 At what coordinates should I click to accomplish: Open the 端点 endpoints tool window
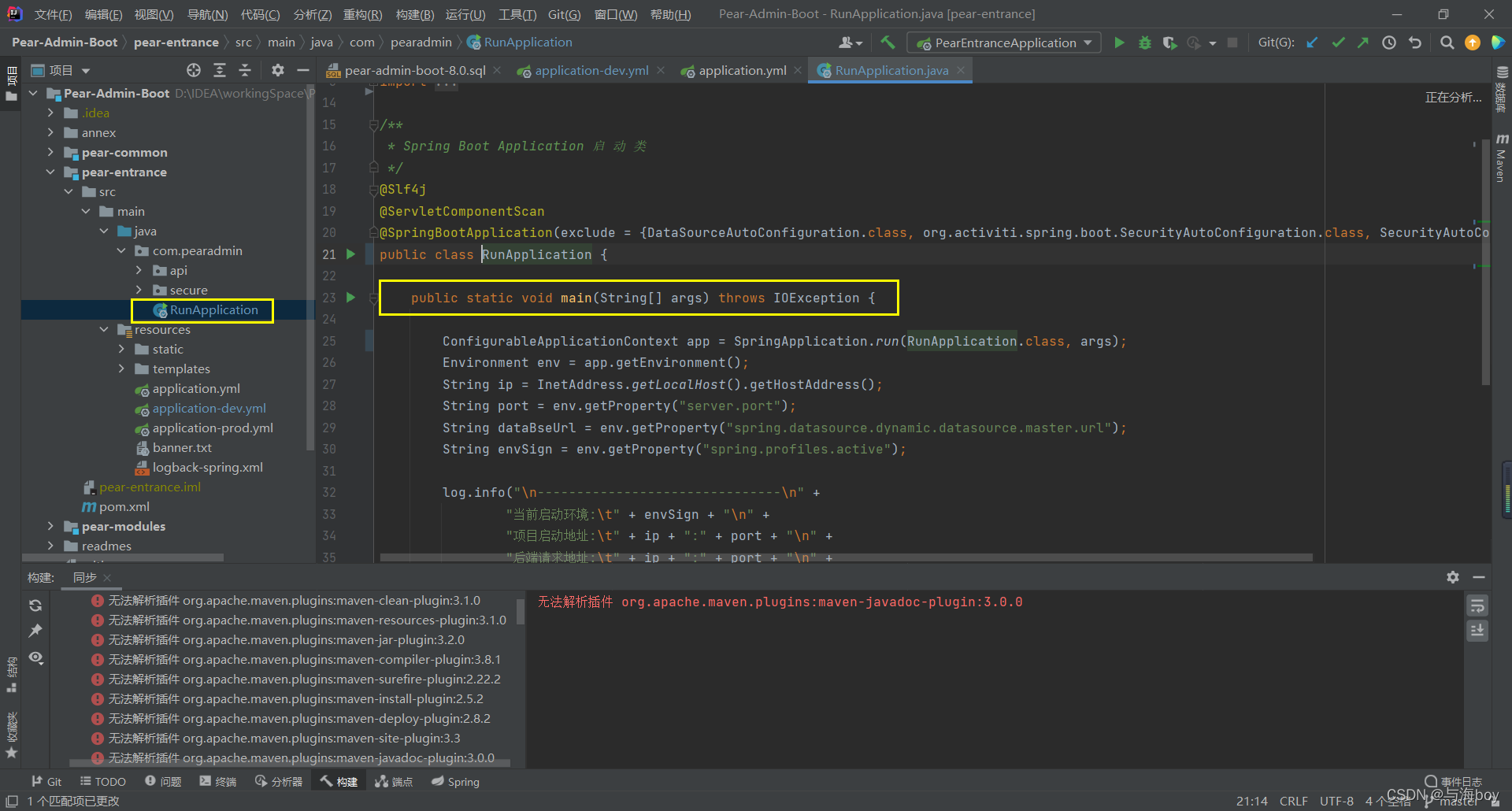[x=394, y=781]
